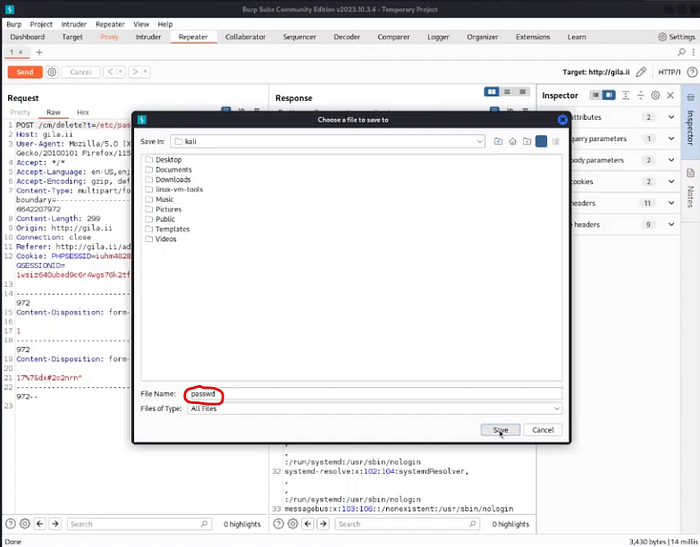Viewport: 700px width, 547px height.
Task: Open the Project menu
Action: point(41,24)
